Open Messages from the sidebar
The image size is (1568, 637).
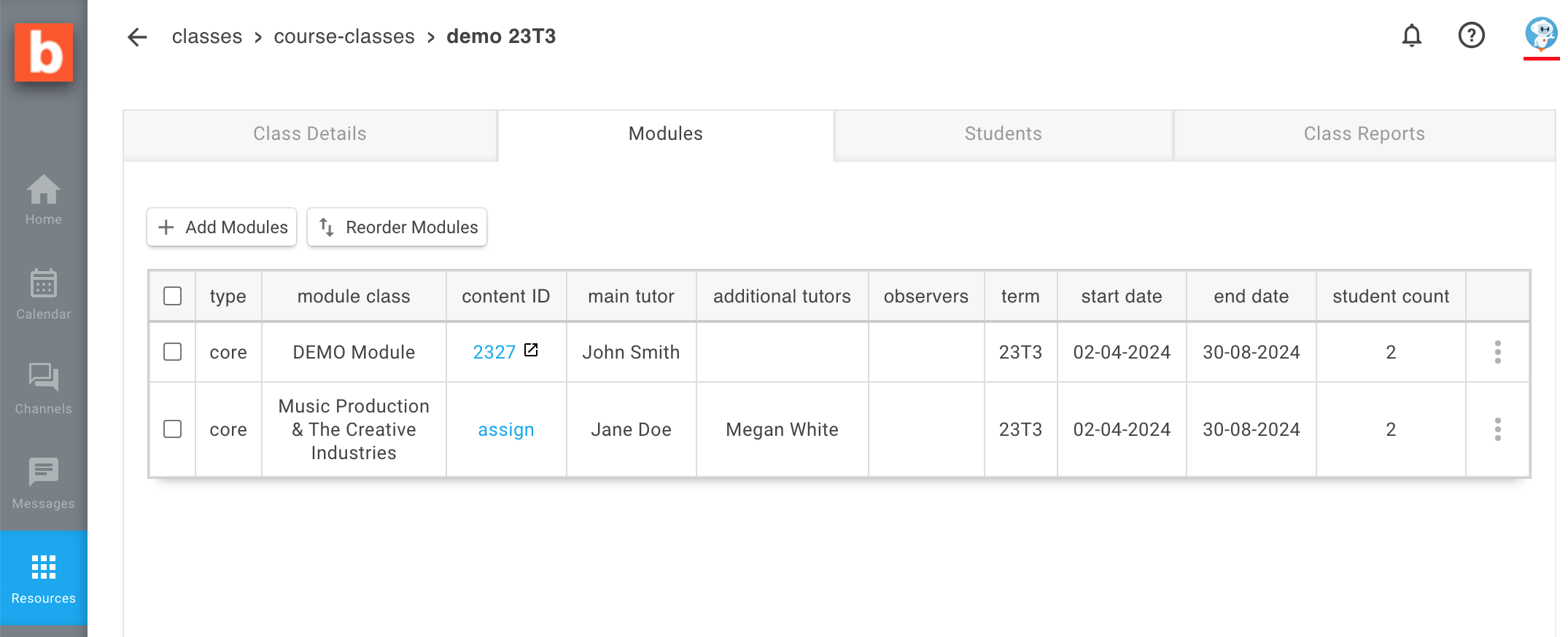point(44,484)
